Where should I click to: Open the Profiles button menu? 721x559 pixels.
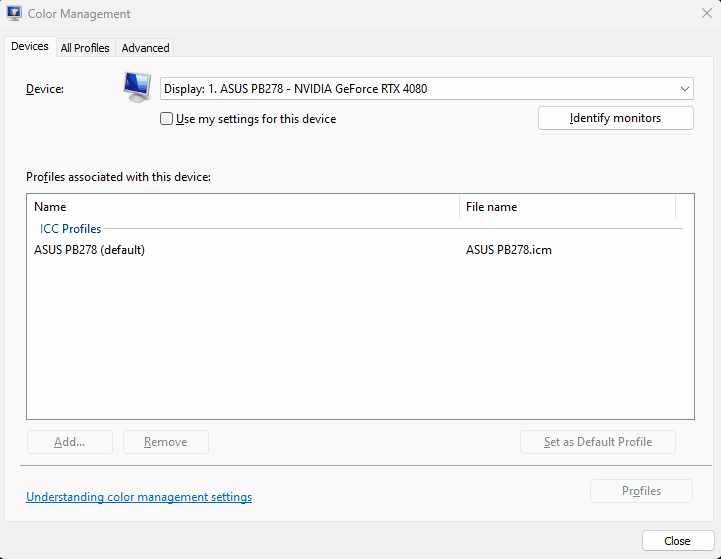(641, 491)
